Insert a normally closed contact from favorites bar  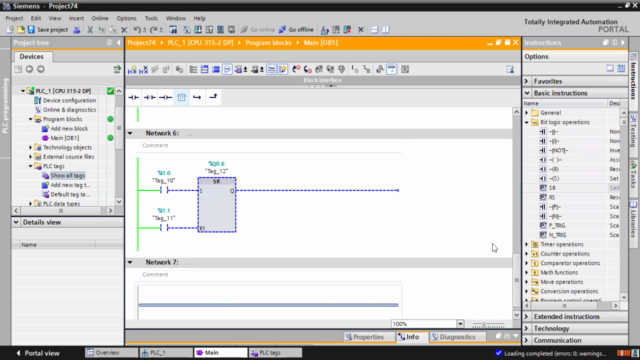[x=149, y=98]
